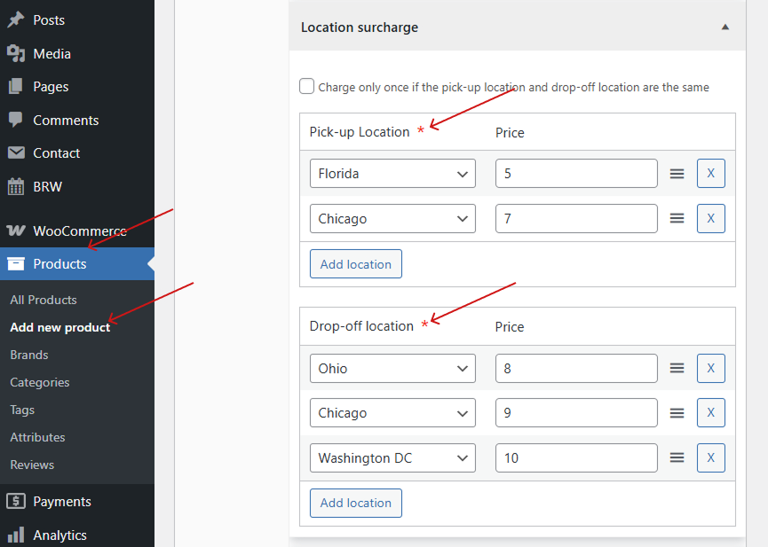
Task: Click Add location under Pick-up Location
Action: point(355,264)
